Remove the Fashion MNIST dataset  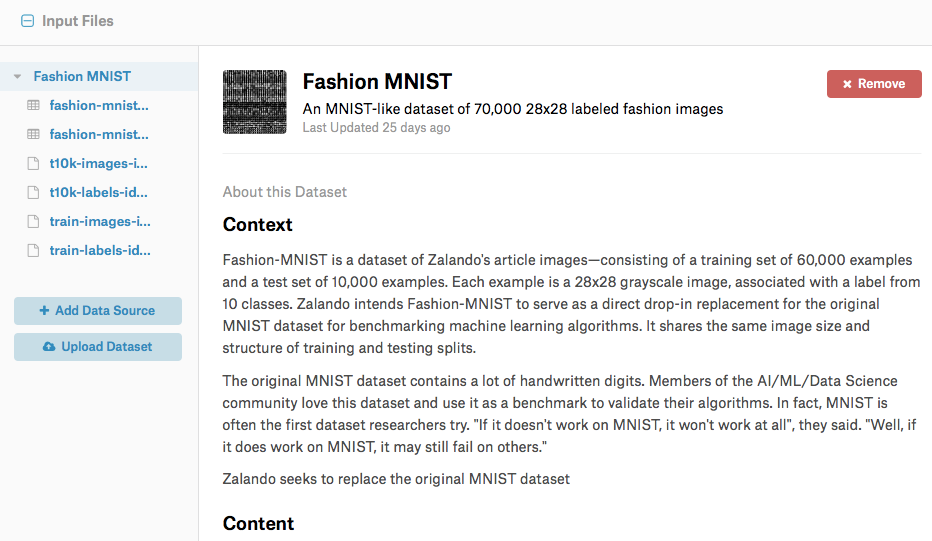point(874,84)
